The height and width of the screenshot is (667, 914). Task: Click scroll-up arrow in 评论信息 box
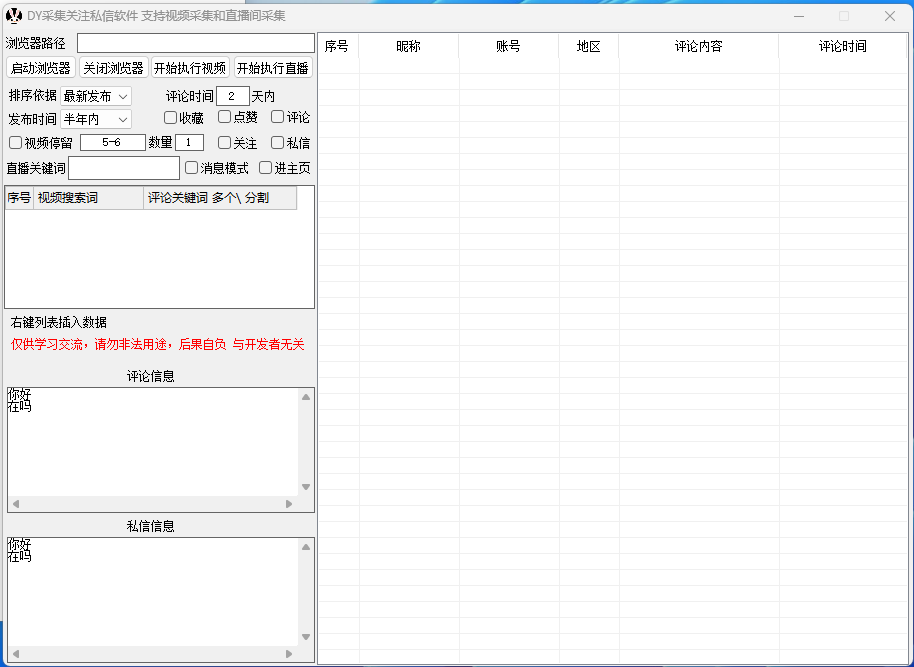tap(306, 397)
